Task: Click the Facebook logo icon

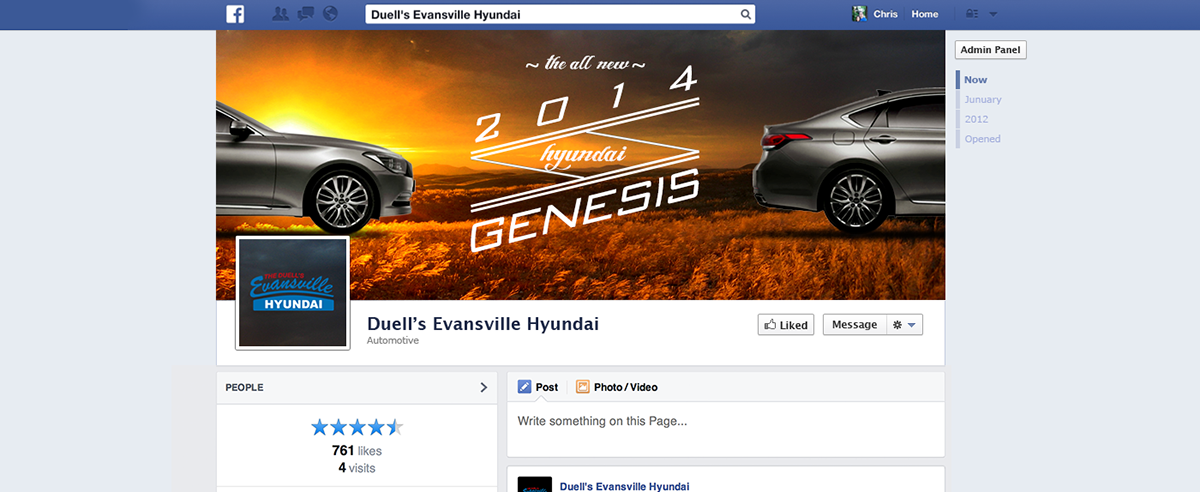Action: (x=235, y=14)
